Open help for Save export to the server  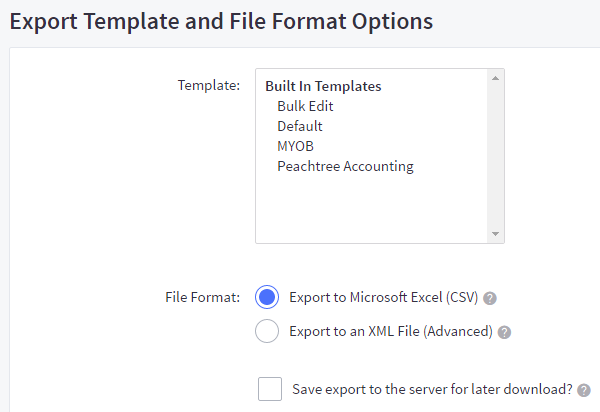click(584, 390)
